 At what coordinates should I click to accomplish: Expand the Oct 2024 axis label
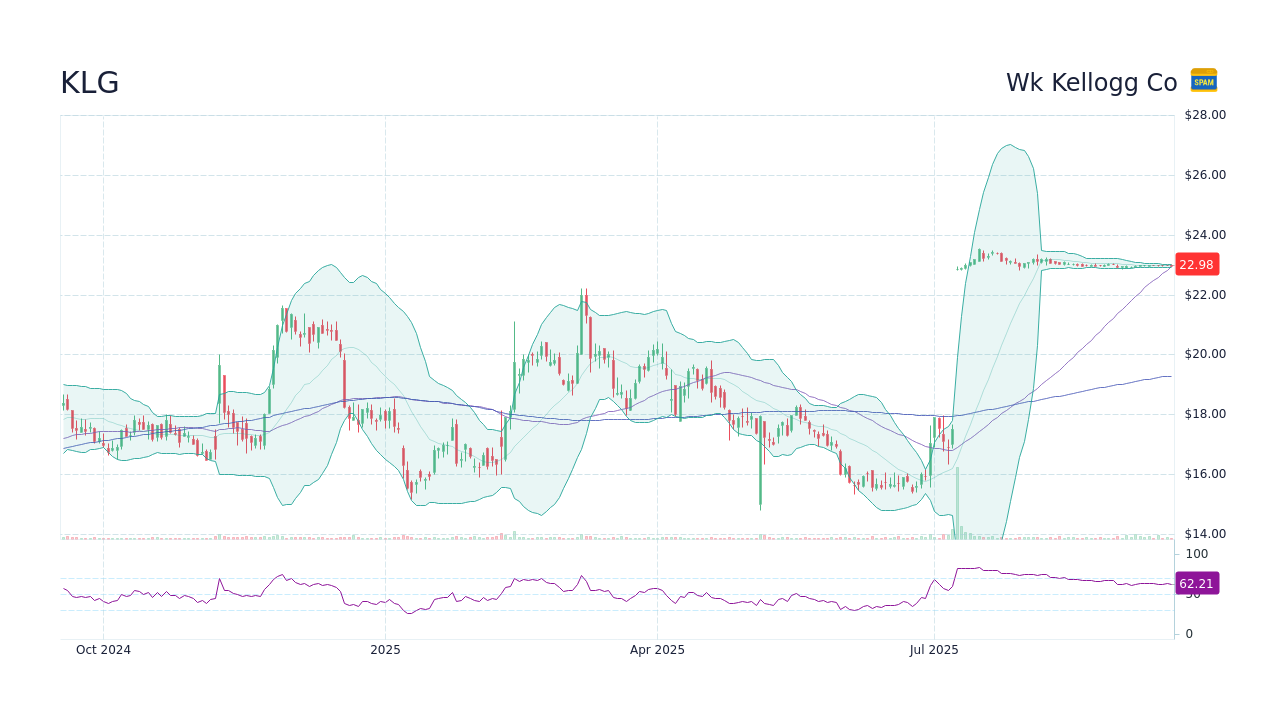pyautogui.click(x=103, y=649)
